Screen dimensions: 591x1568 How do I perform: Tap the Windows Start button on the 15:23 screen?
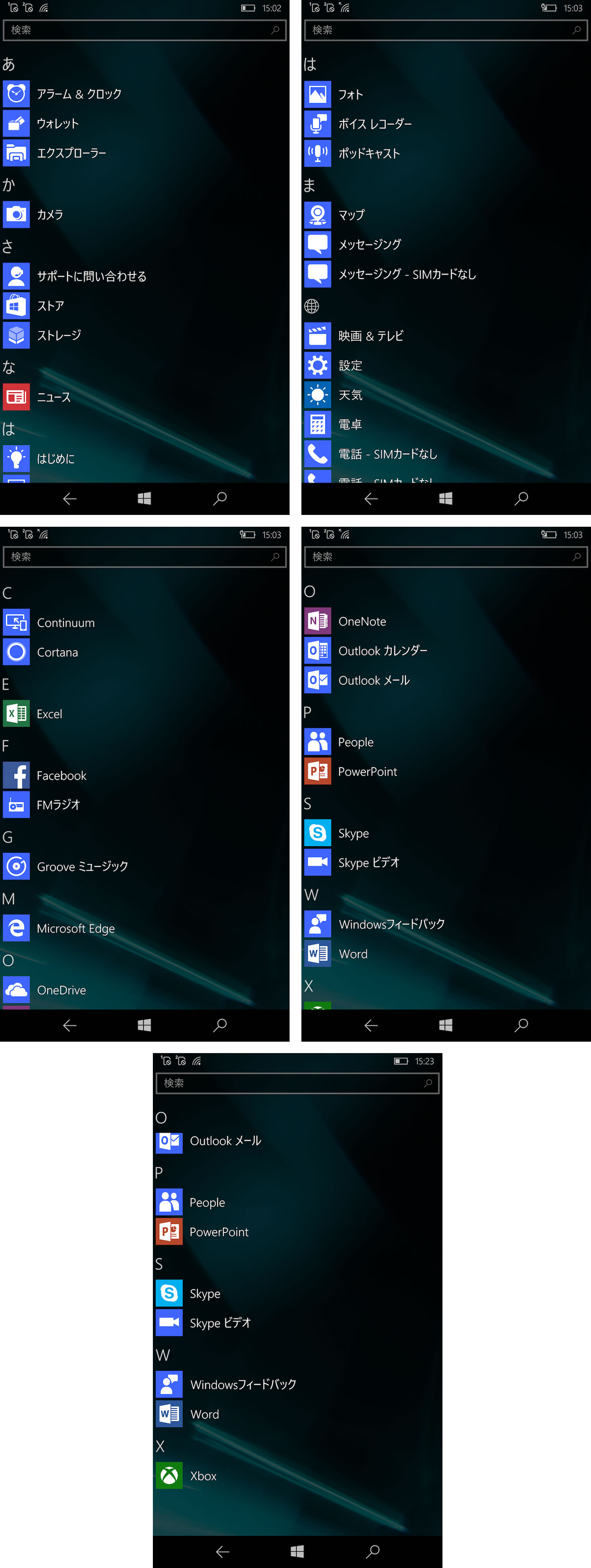point(297,1551)
